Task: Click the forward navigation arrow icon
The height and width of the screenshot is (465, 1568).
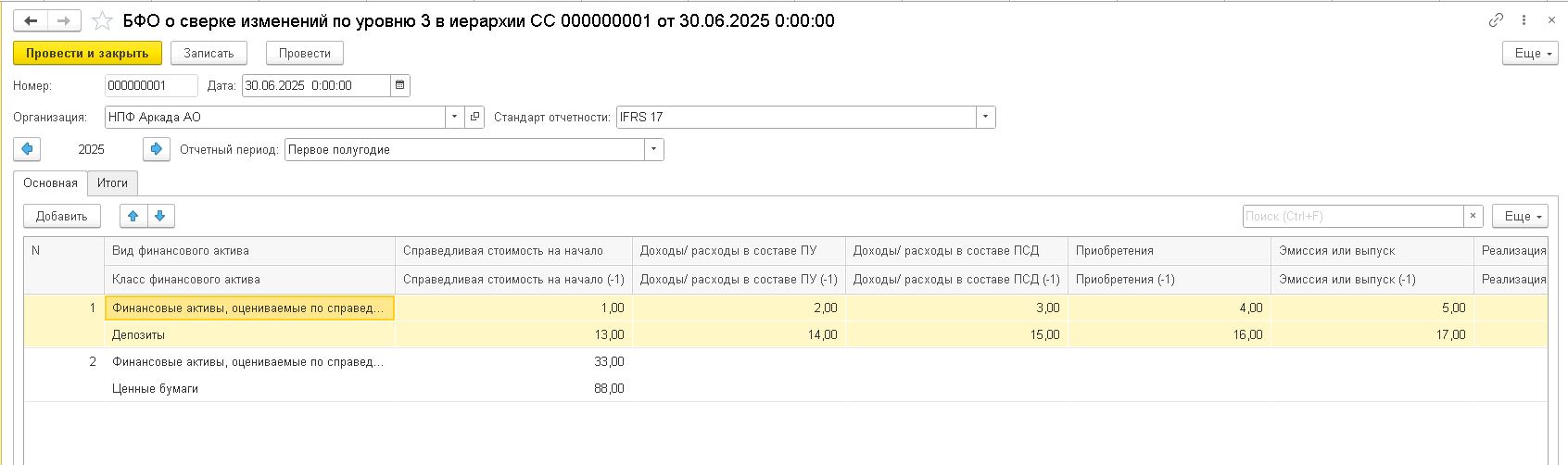Action: [63, 20]
